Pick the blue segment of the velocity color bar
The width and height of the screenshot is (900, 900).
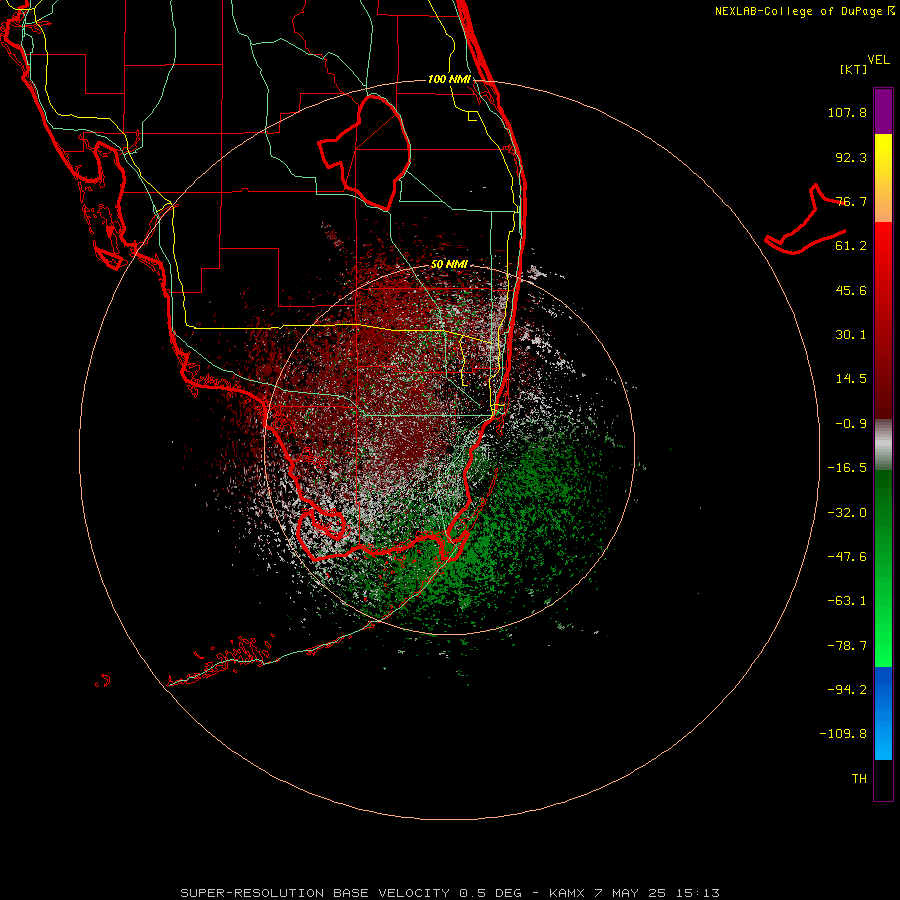click(883, 713)
